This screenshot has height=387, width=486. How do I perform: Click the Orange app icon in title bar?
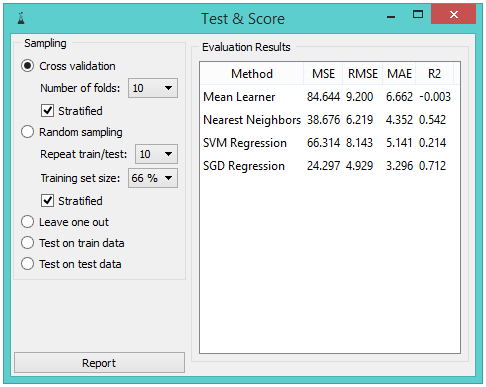click(x=21, y=18)
